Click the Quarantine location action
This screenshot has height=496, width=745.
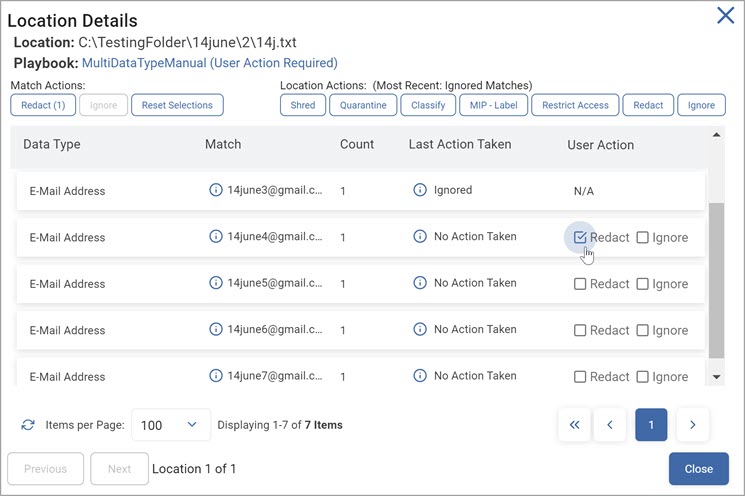363,105
